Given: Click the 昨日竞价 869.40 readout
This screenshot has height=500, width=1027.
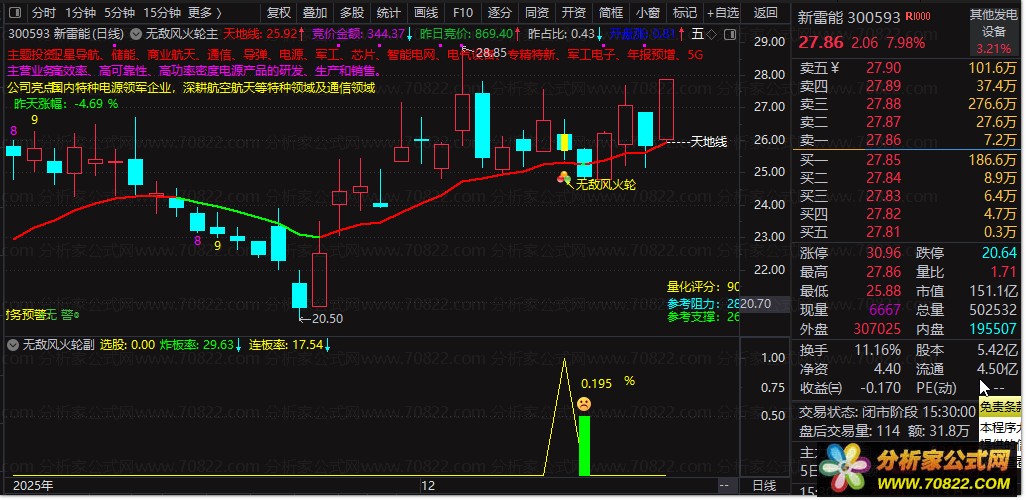Looking at the screenshot, I should pos(470,33).
